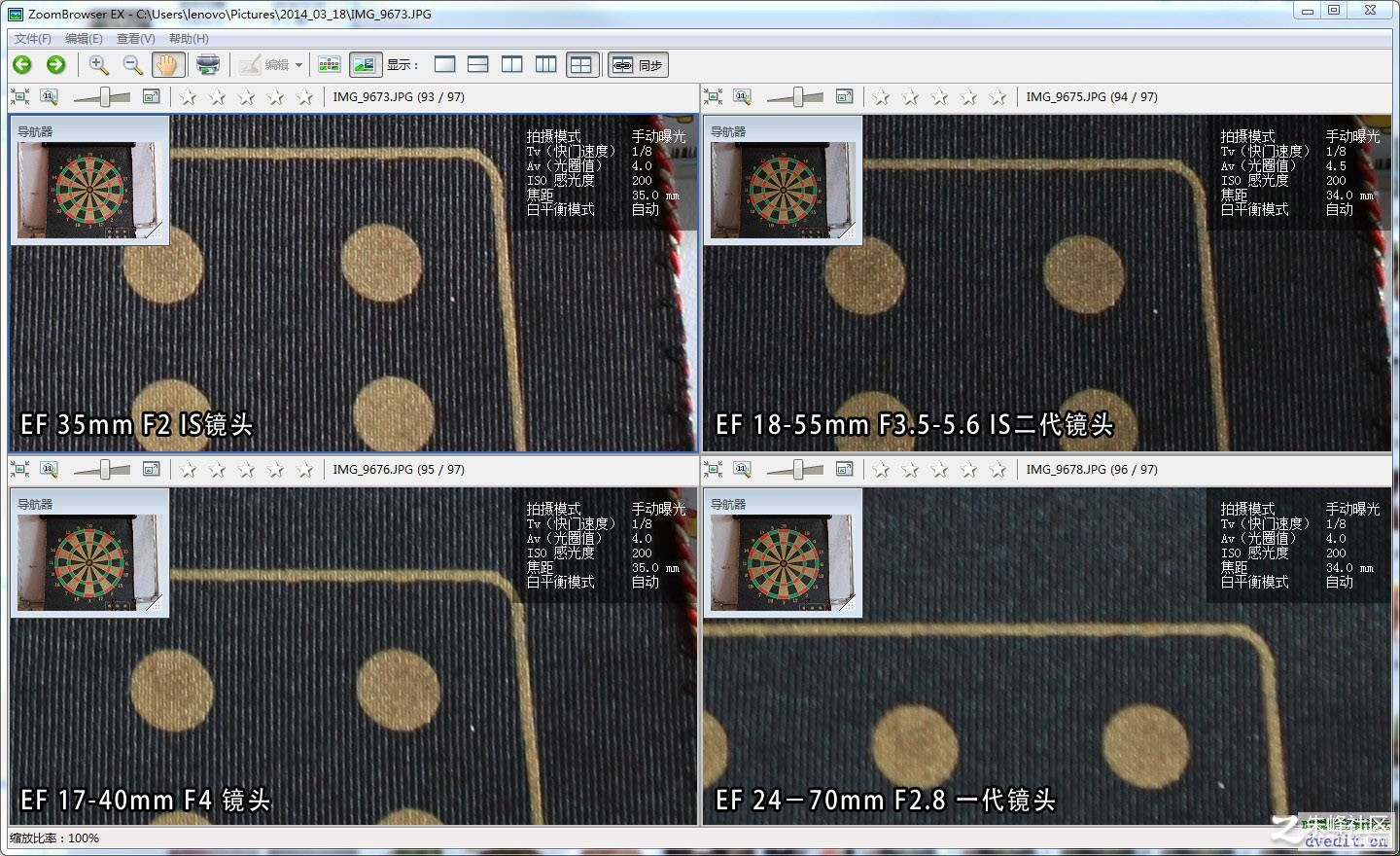The width and height of the screenshot is (1400, 856).
Task: Click ZoomBrowser EX icon in title bar
Action: pos(15,14)
